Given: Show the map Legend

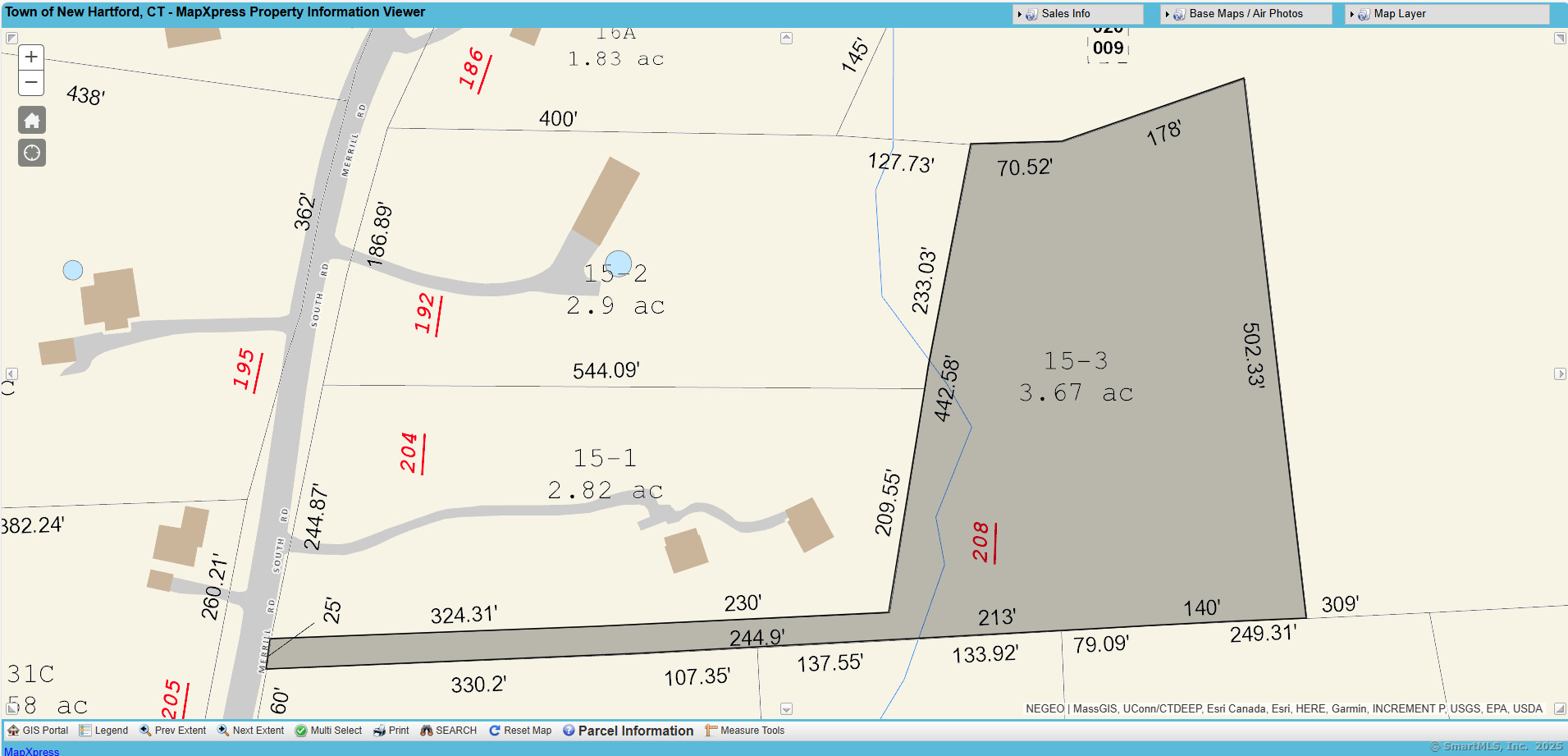Looking at the screenshot, I should tap(103, 731).
